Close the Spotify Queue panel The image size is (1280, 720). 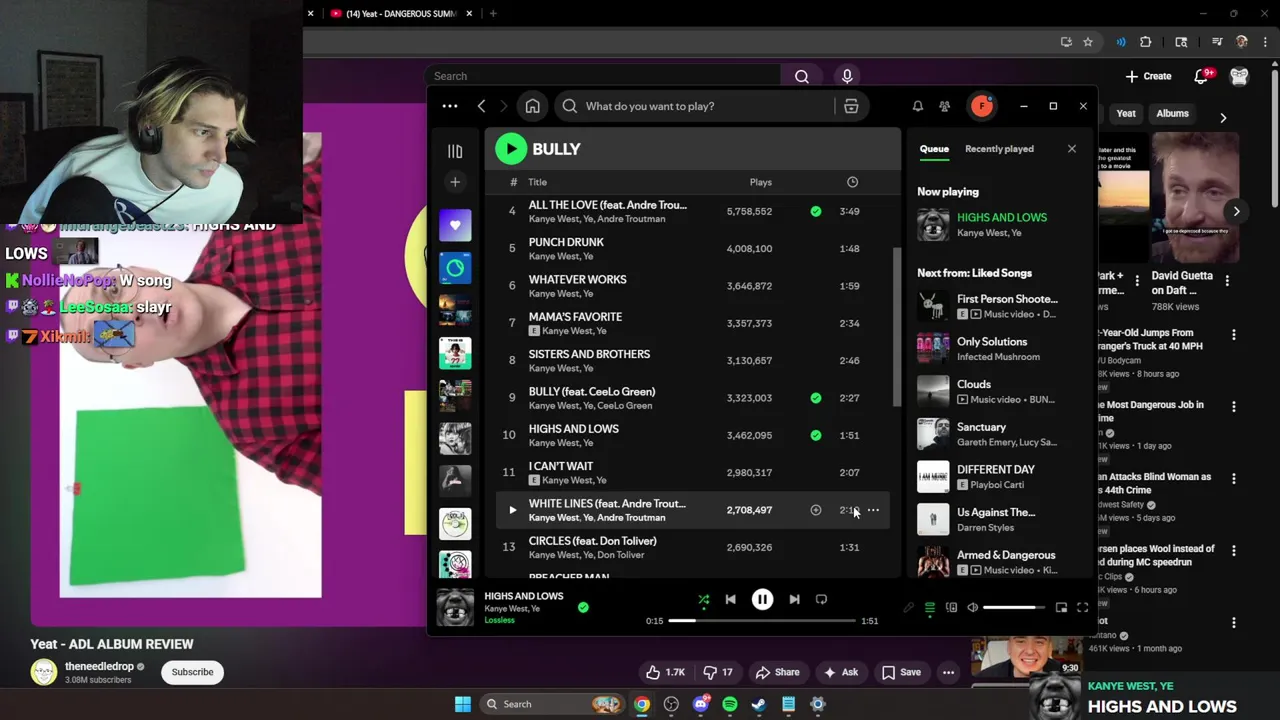tap(1072, 149)
